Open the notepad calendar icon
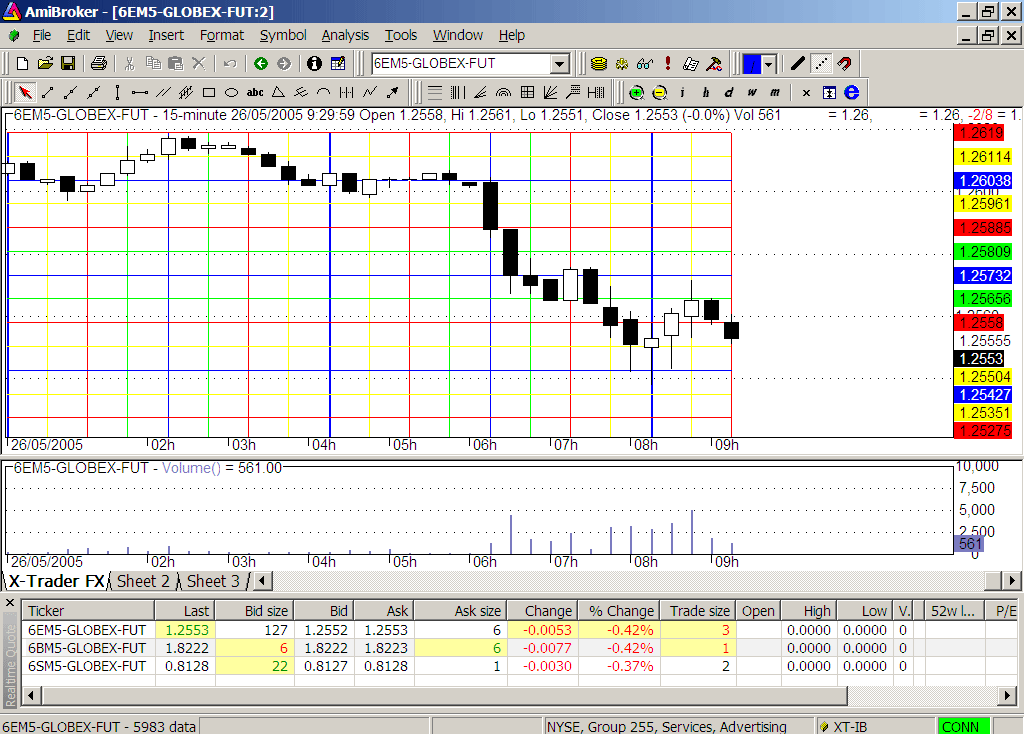1024x734 pixels. (338, 63)
